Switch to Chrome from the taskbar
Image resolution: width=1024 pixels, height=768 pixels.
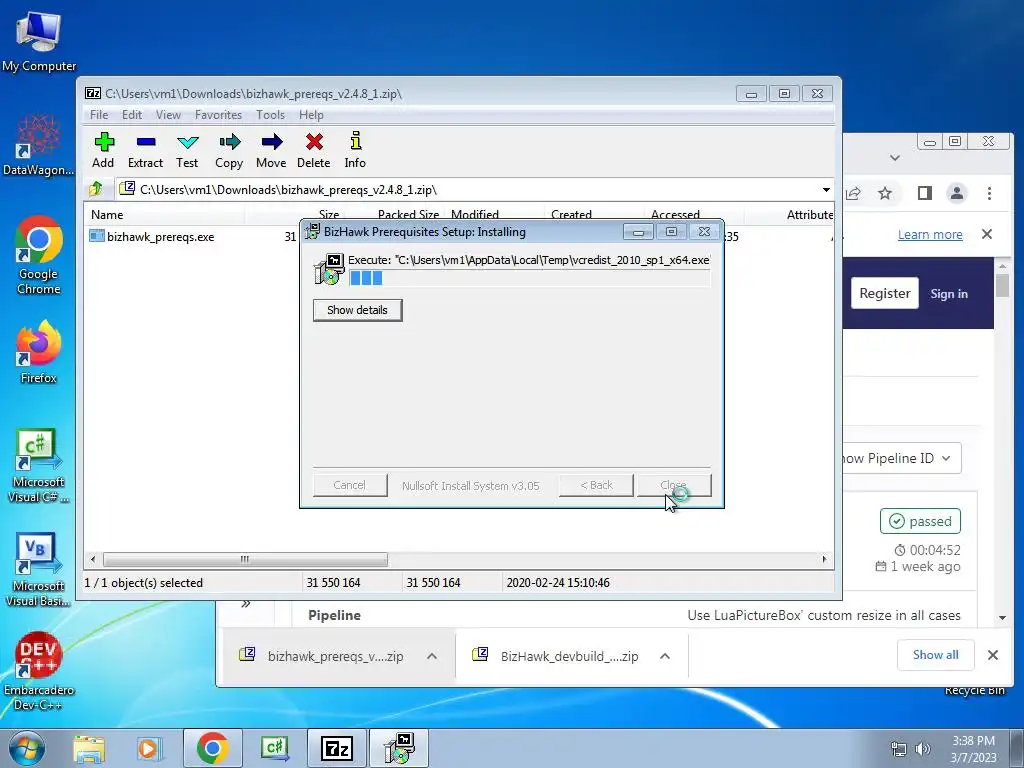[x=212, y=748]
